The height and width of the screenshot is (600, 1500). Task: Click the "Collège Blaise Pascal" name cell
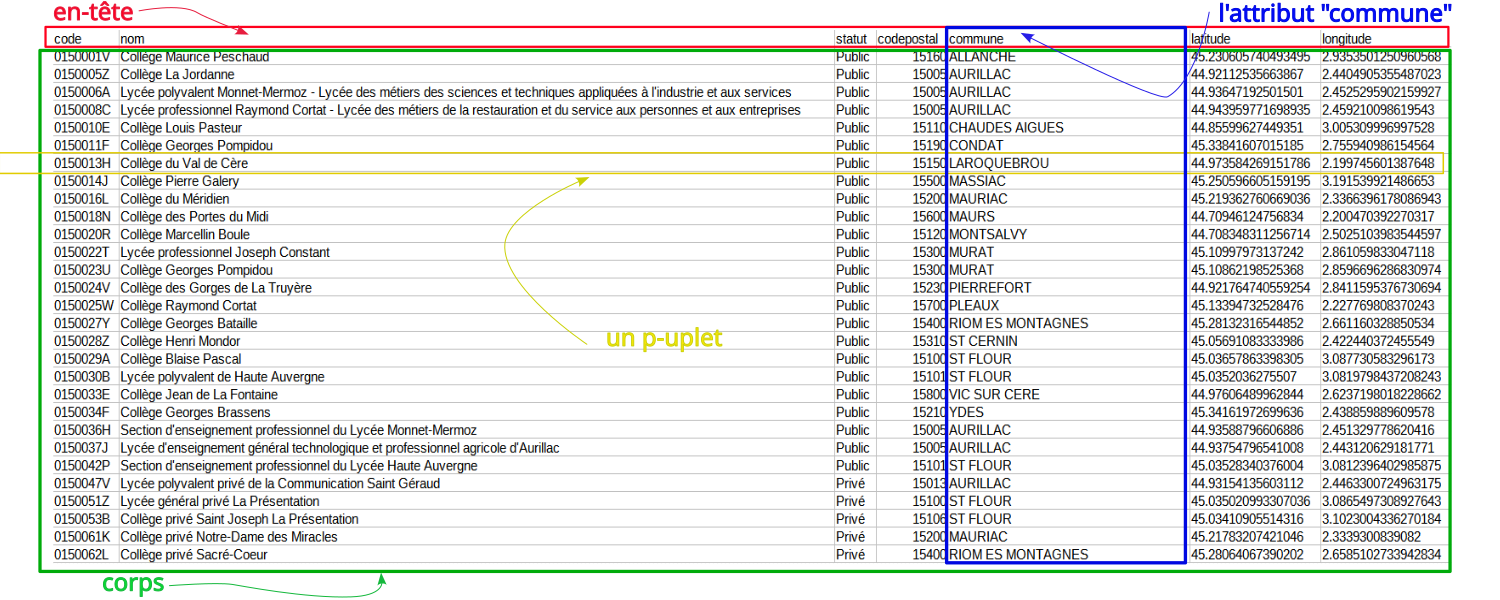(x=181, y=359)
